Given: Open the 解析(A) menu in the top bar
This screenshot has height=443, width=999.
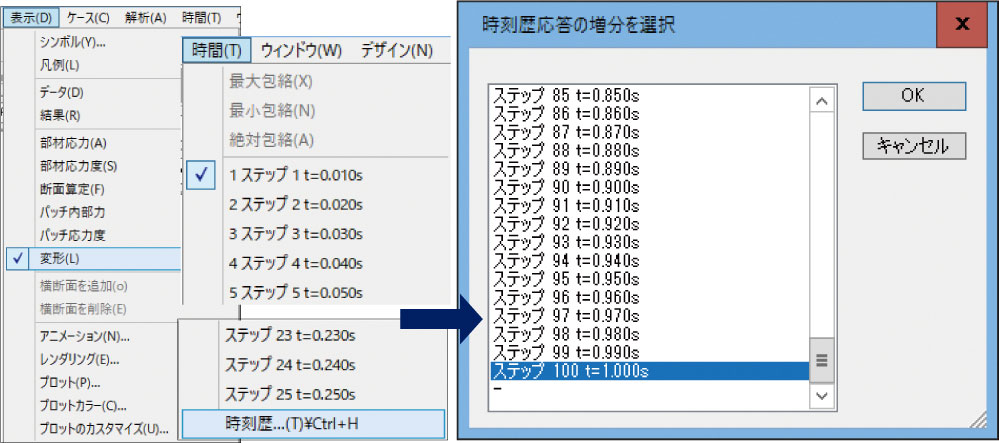Looking at the screenshot, I should click(x=146, y=17).
